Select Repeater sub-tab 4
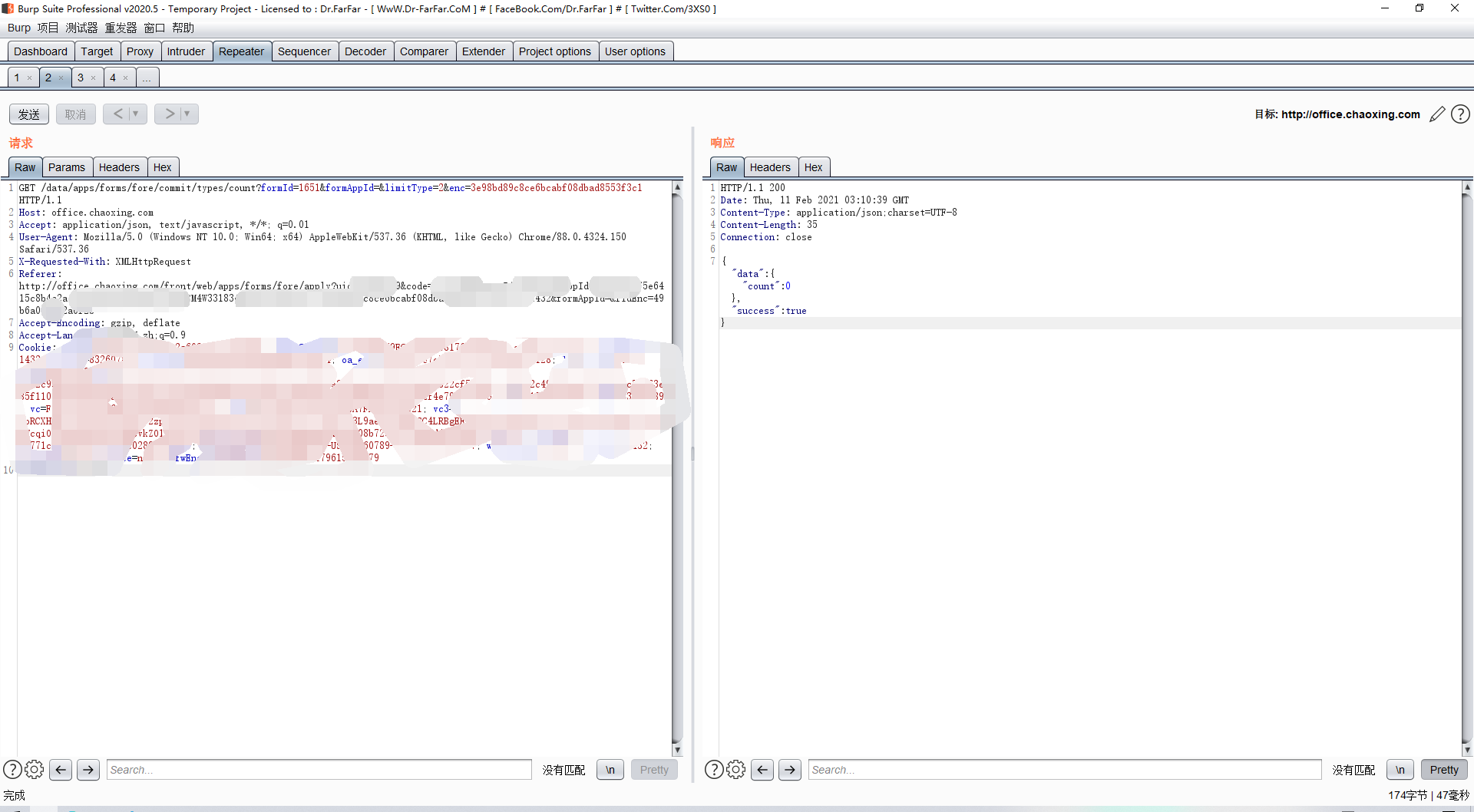Screen dimensions: 1474x812 [x=113, y=78]
